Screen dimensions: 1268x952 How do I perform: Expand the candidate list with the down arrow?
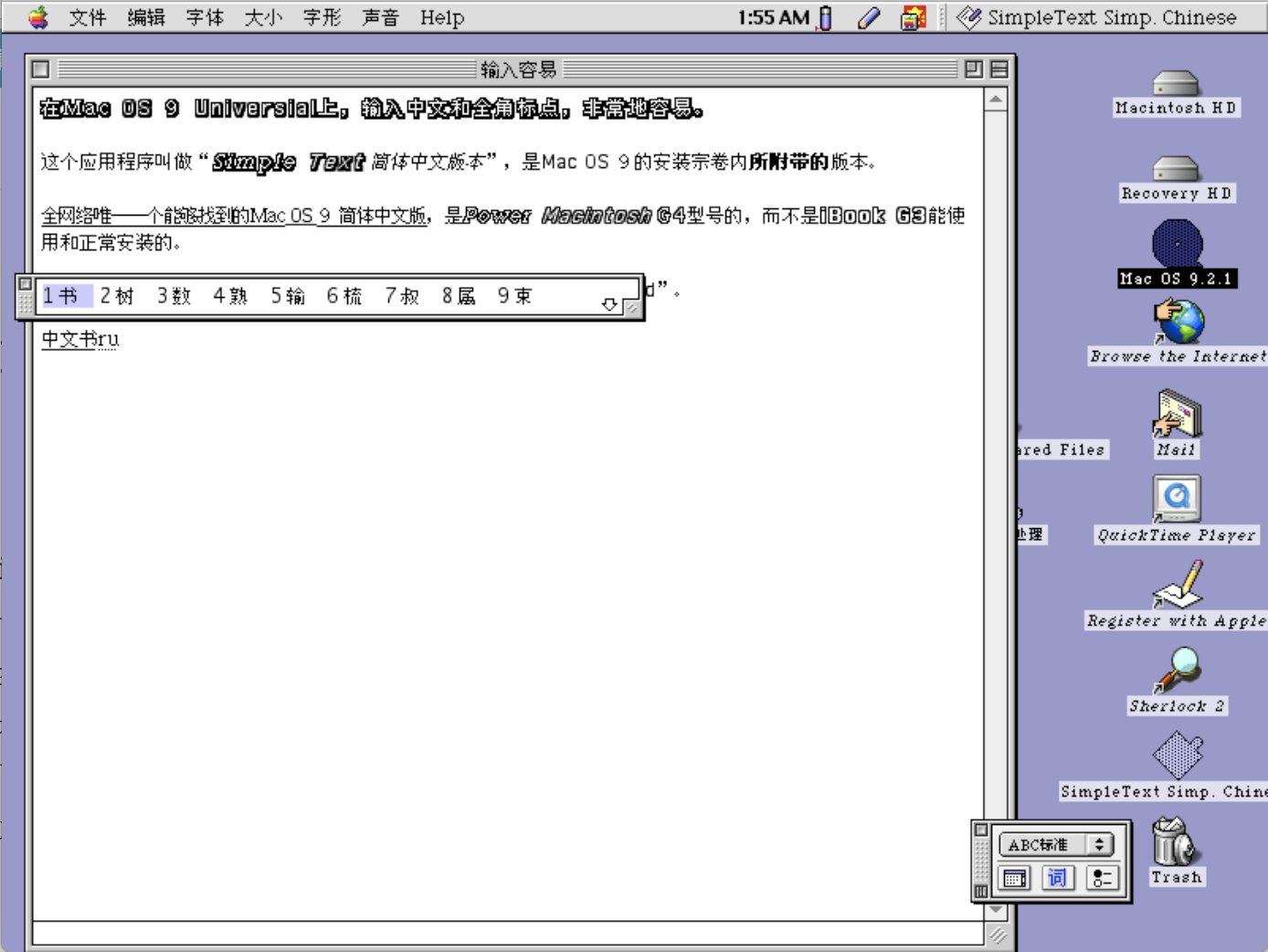609,303
